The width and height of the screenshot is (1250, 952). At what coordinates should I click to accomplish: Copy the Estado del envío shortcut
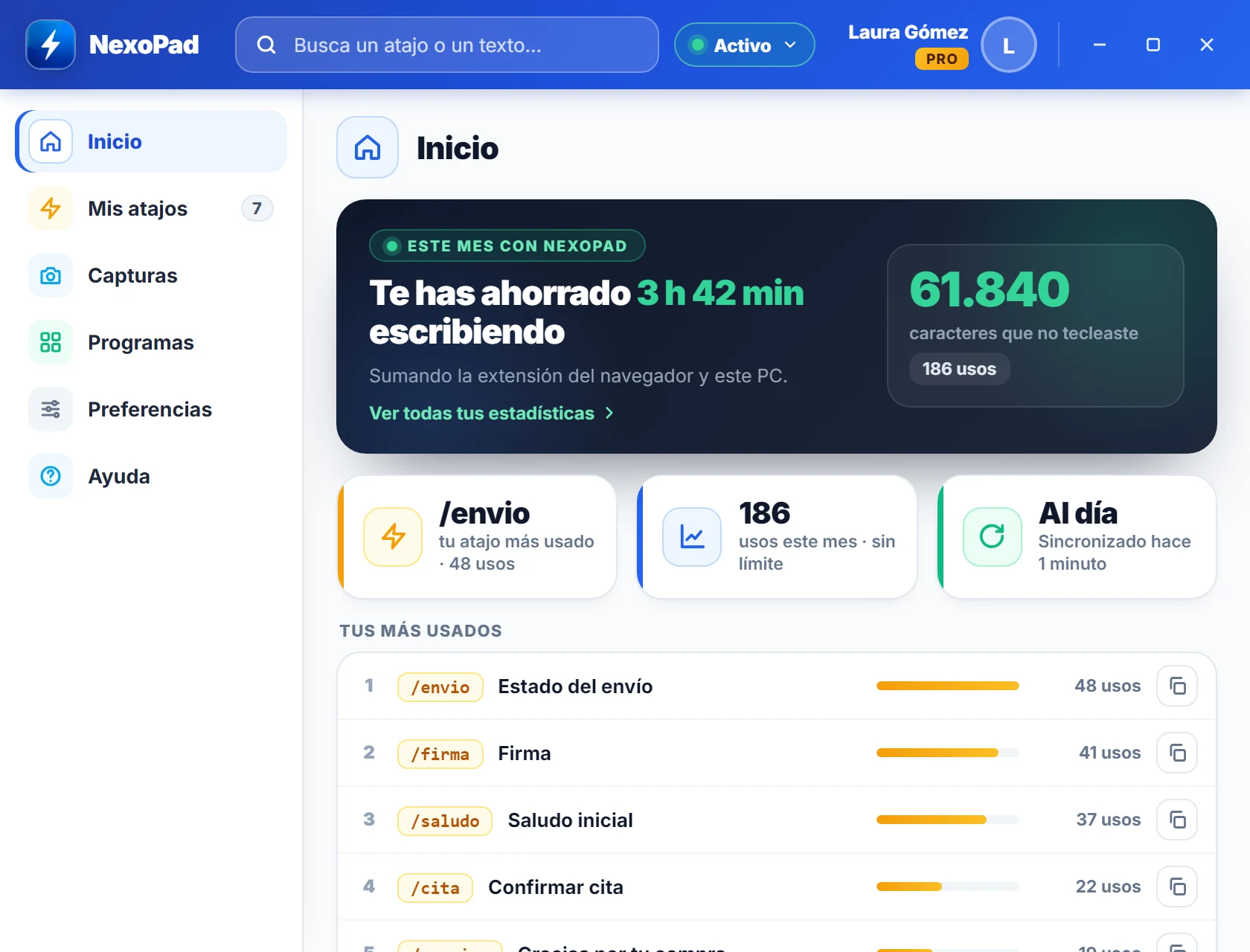point(1177,686)
